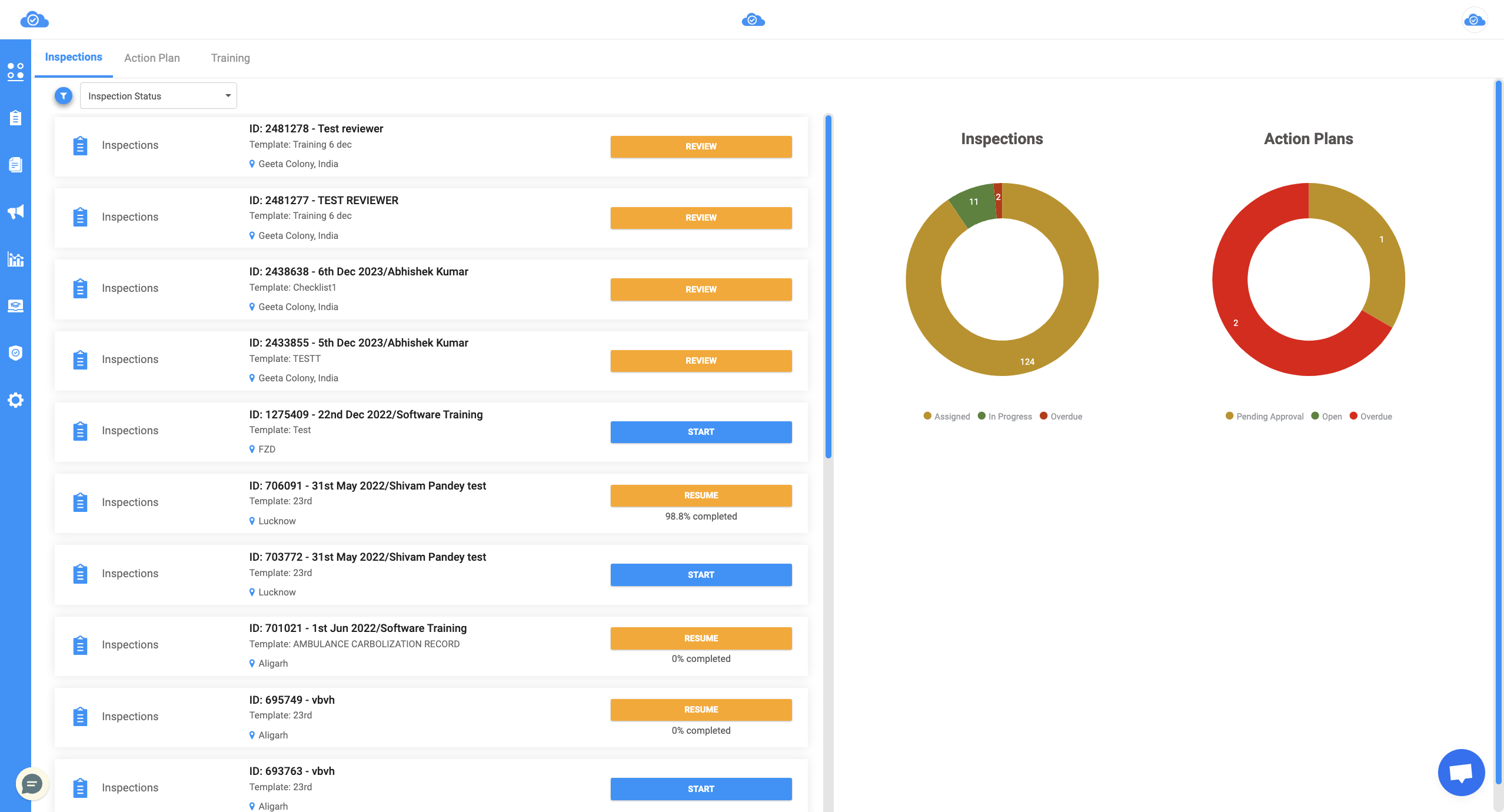The width and height of the screenshot is (1504, 812).
Task: Switch to the Action Plan tab
Action: pyautogui.click(x=151, y=57)
